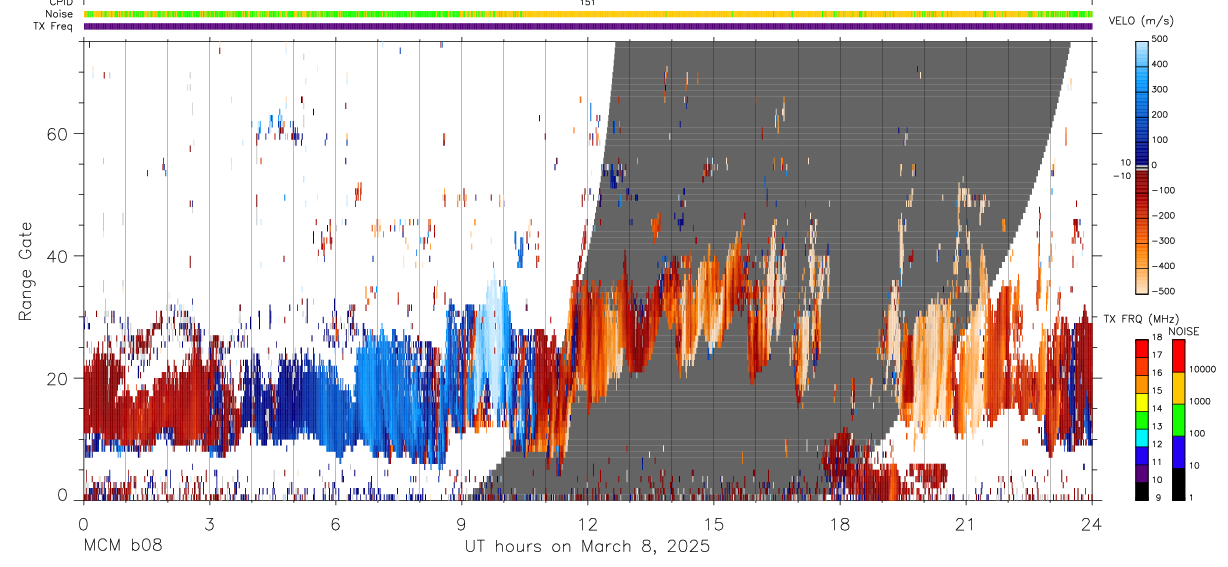Click the 10000 label on NOISE legend
The height and width of the screenshot is (567, 1228).
1202,369
